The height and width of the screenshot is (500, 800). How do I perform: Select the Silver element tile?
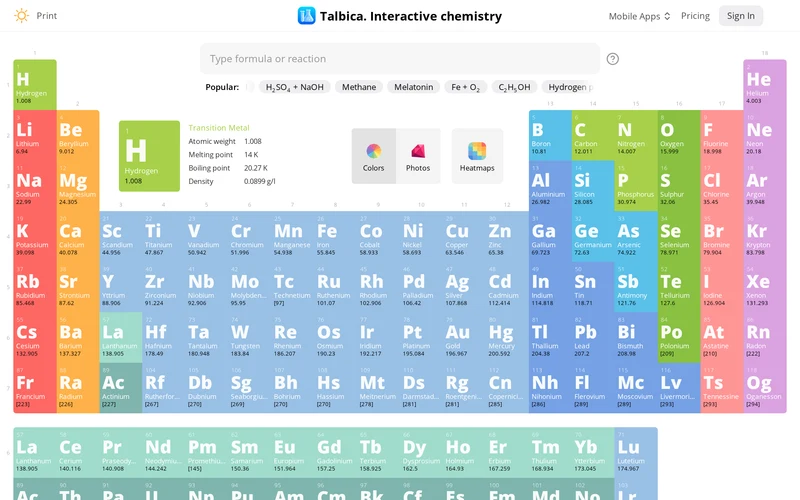(x=464, y=287)
